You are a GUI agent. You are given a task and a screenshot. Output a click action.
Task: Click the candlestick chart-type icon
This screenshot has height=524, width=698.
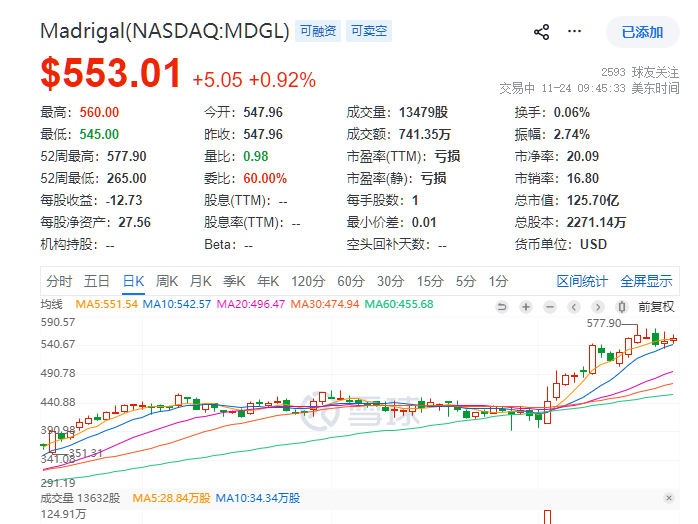click(621, 307)
